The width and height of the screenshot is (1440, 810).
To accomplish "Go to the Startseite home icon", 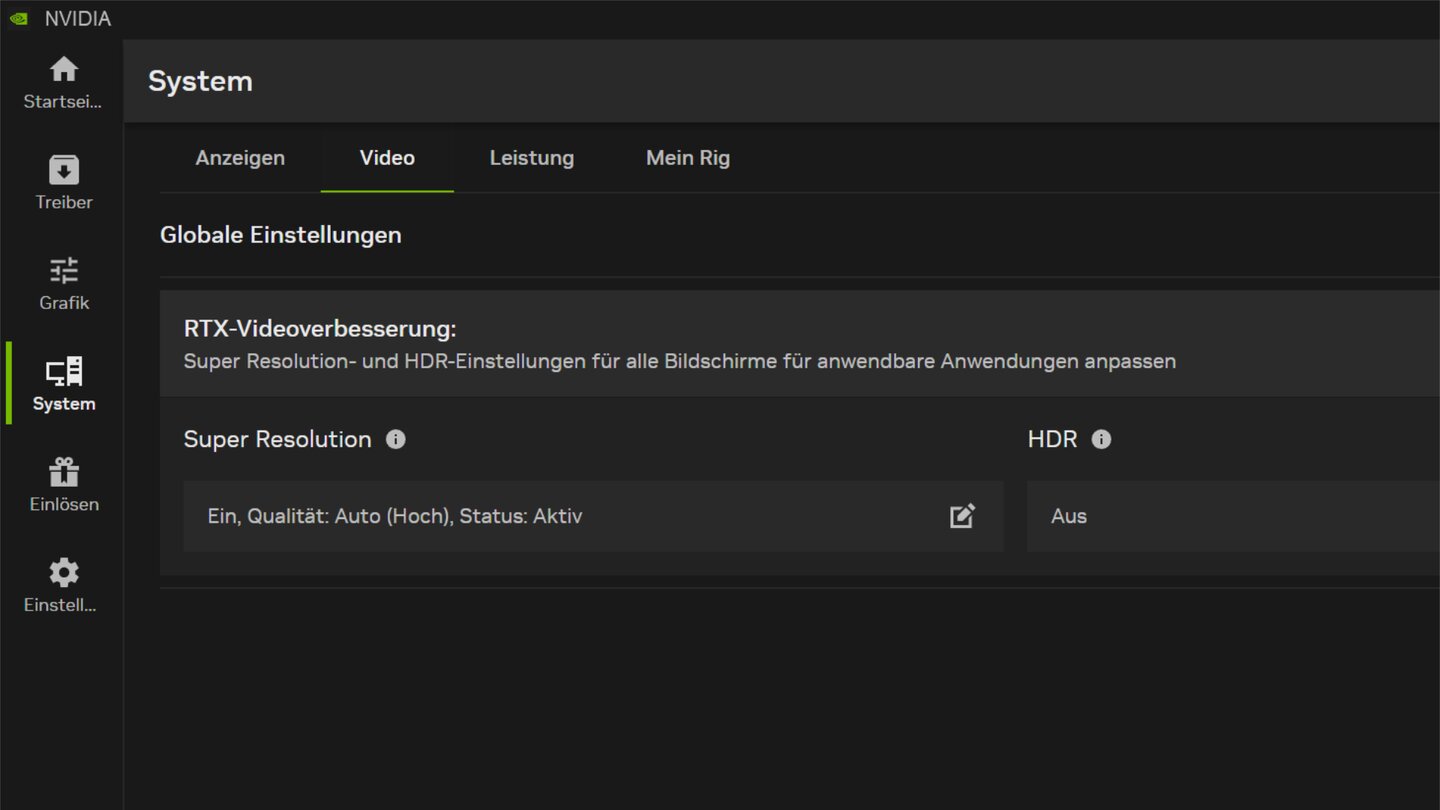I will click(x=64, y=69).
